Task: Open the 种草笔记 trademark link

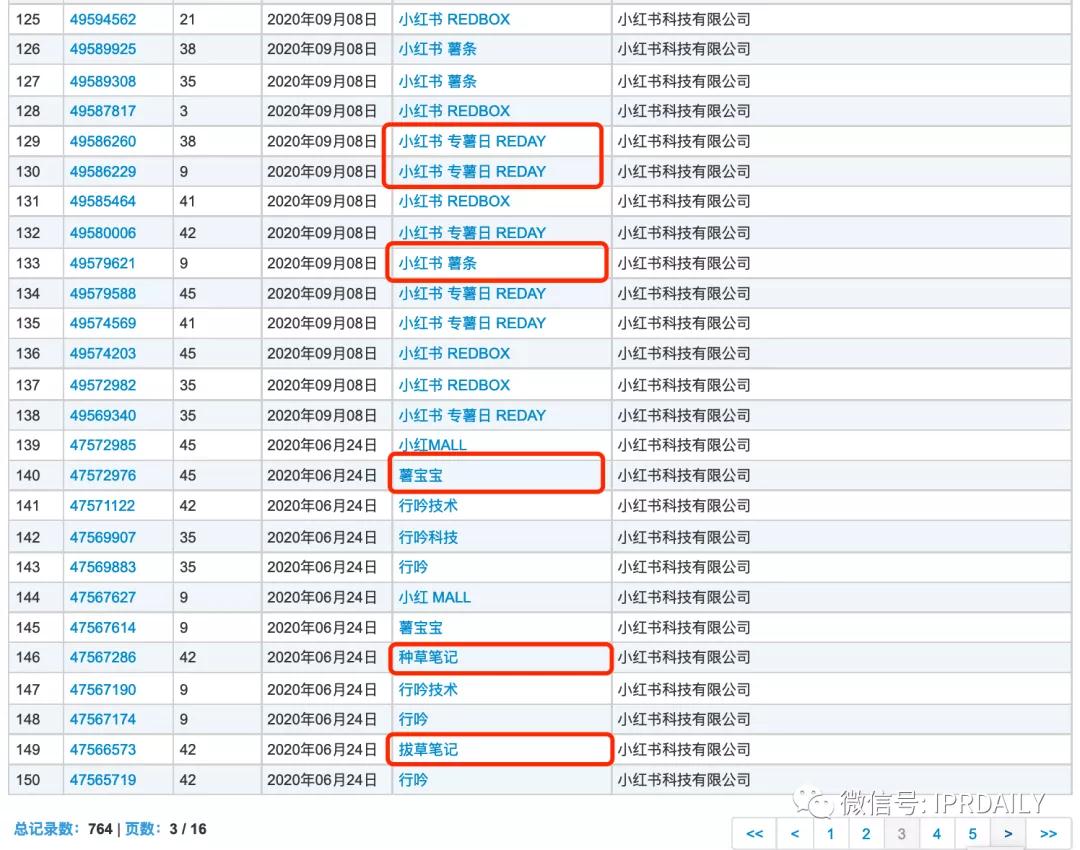Action: click(428, 657)
